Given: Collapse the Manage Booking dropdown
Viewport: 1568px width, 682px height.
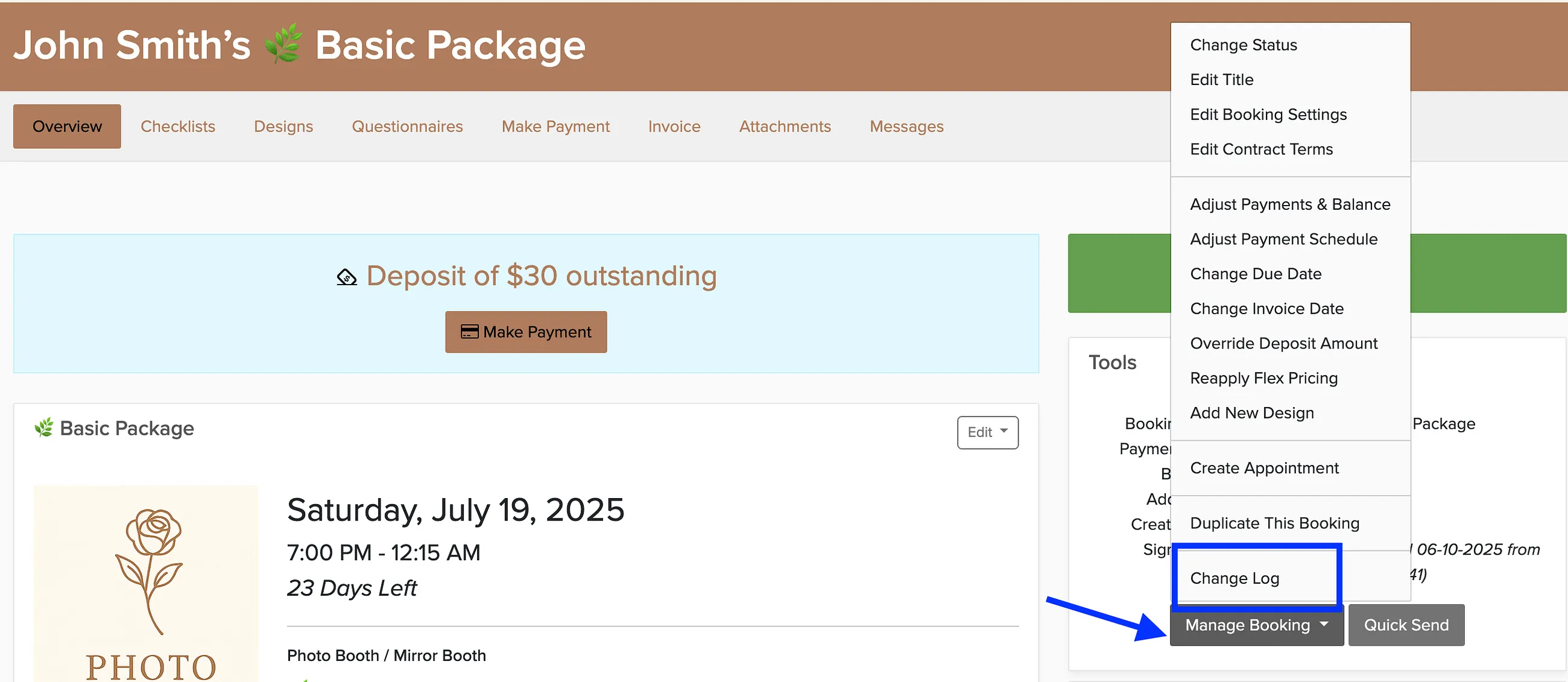Looking at the screenshot, I should click(x=1256, y=625).
